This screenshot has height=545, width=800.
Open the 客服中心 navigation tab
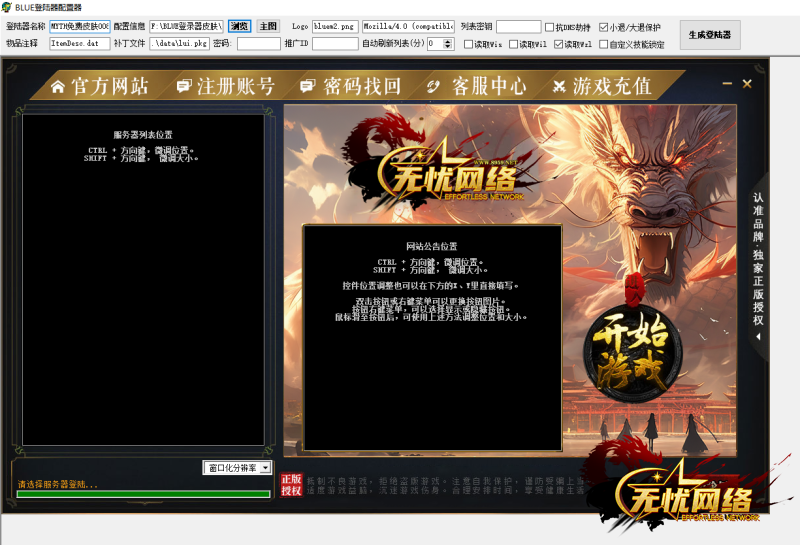tap(477, 86)
